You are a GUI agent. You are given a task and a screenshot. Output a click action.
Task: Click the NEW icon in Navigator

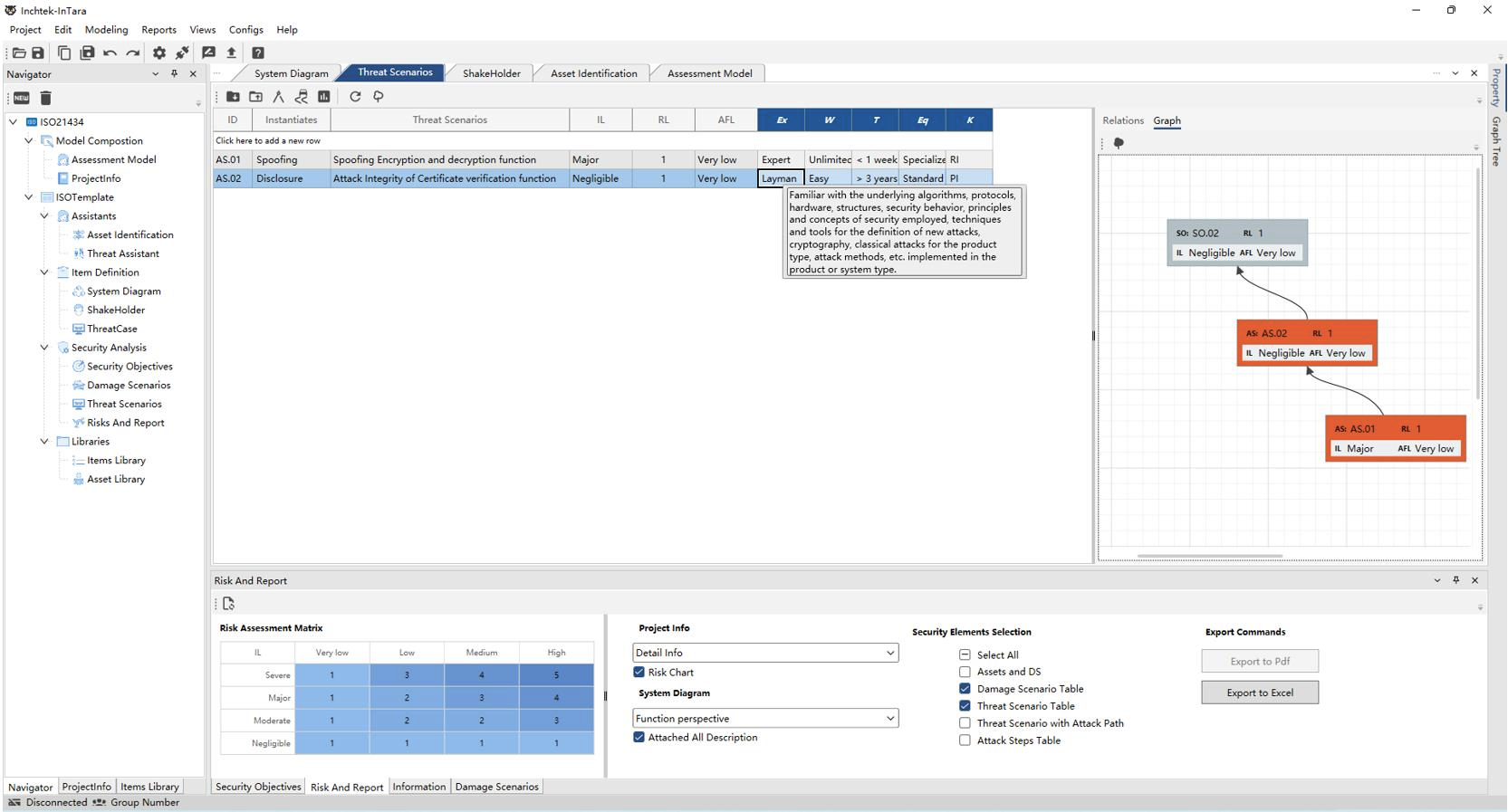coord(22,98)
